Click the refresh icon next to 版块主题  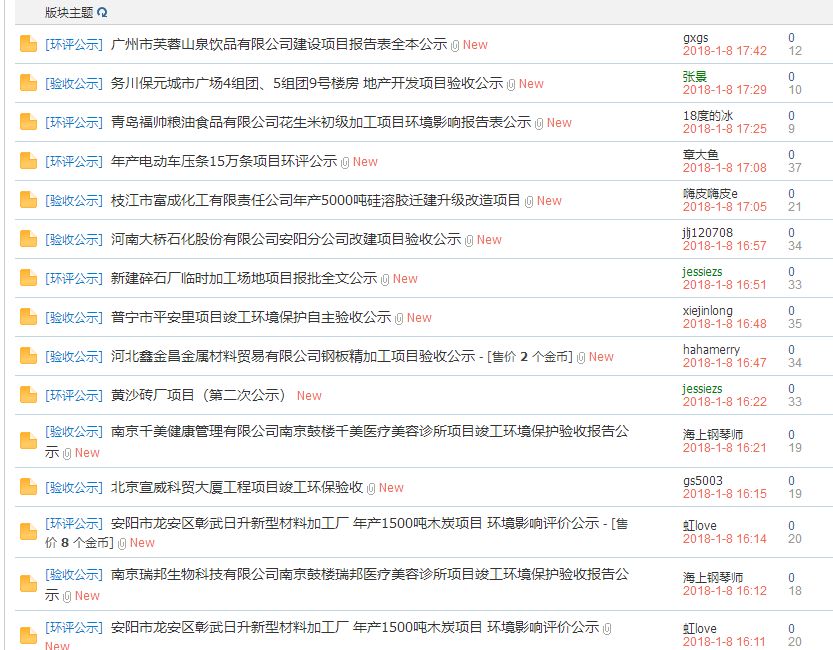click(x=103, y=12)
